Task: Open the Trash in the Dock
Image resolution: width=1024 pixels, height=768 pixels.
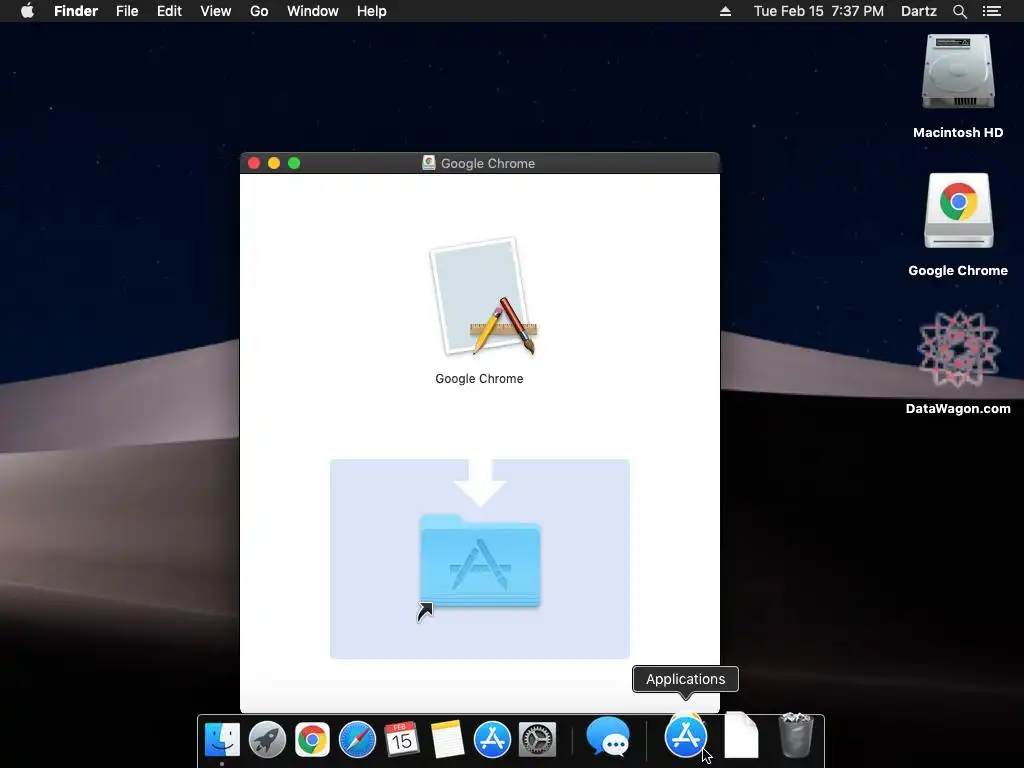Action: click(795, 735)
